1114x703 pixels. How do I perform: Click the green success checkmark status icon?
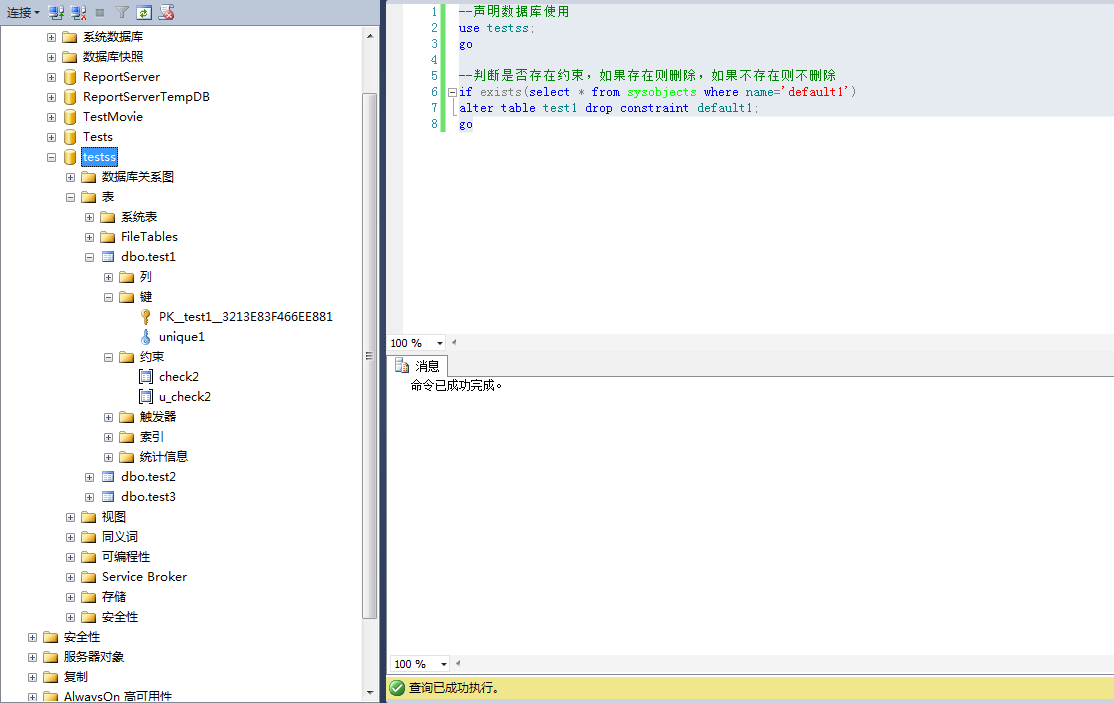397,687
